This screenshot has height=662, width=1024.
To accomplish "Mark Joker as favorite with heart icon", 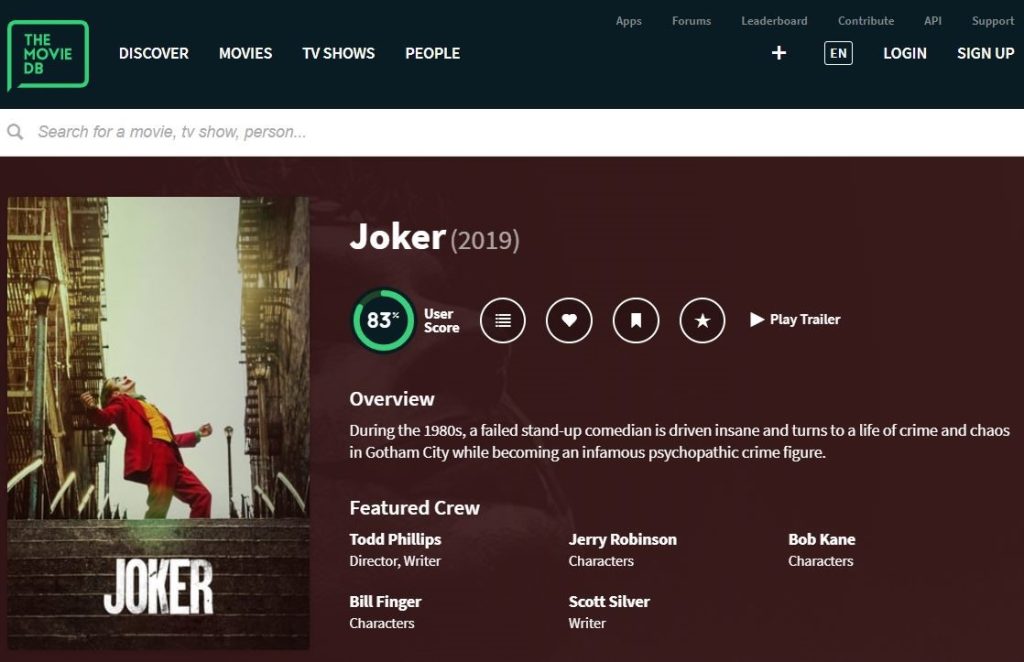I will pos(569,320).
